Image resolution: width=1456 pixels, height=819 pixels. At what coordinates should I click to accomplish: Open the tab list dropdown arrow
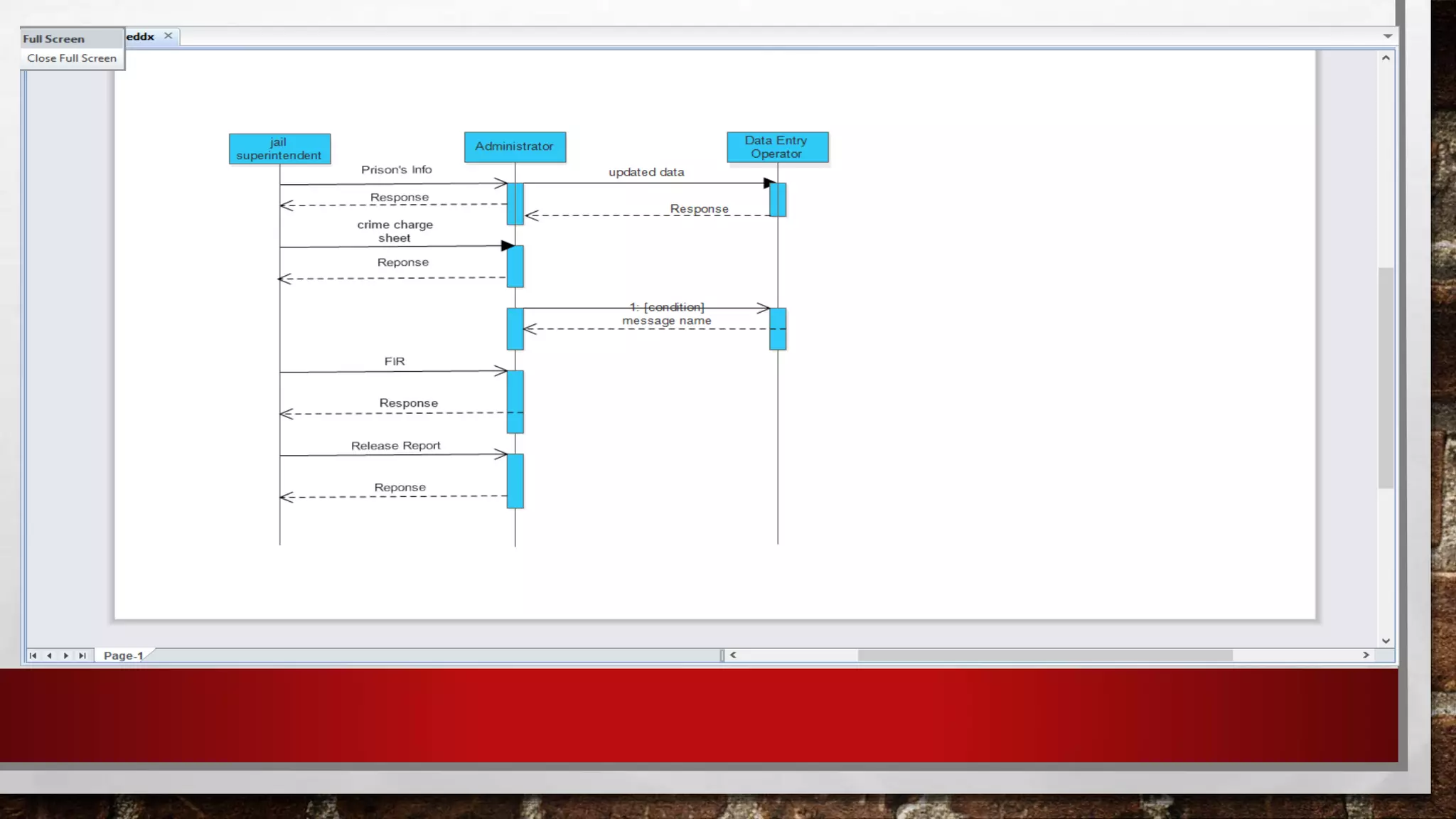point(1387,36)
